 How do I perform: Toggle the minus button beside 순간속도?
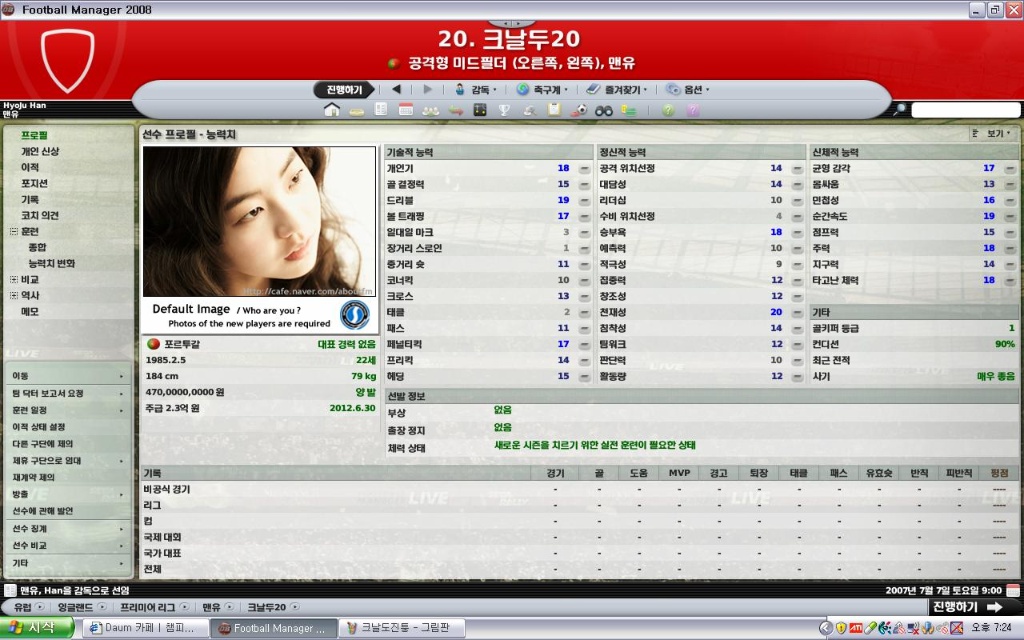[x=1010, y=216]
